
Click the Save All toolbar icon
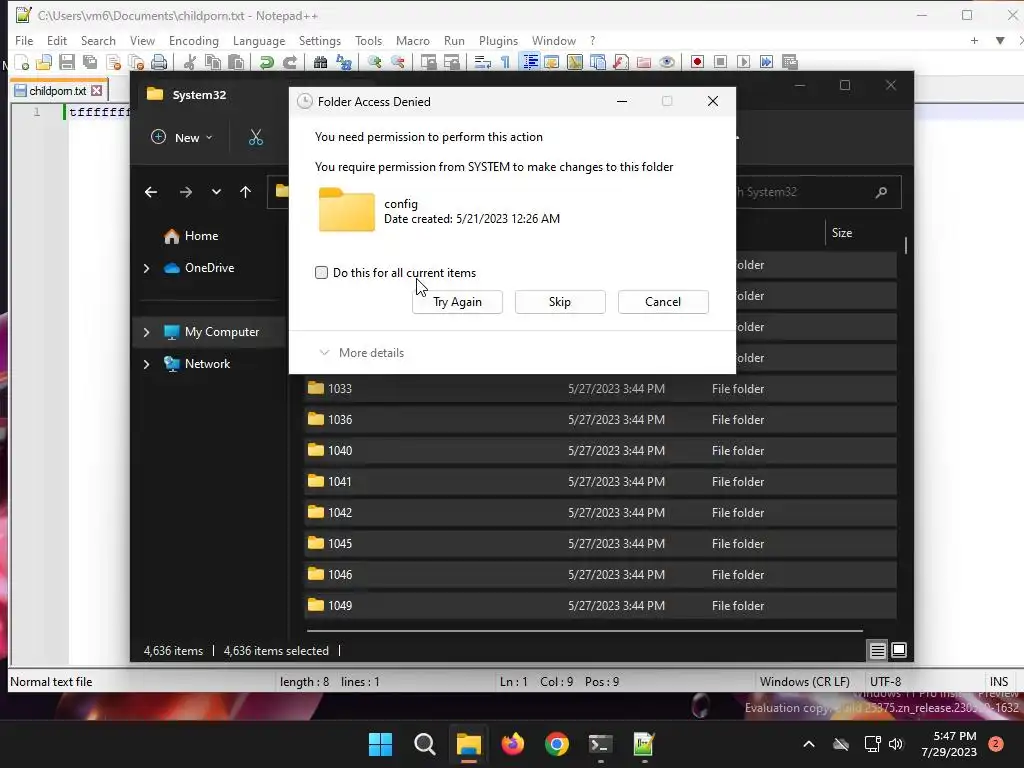pyautogui.click(x=90, y=62)
